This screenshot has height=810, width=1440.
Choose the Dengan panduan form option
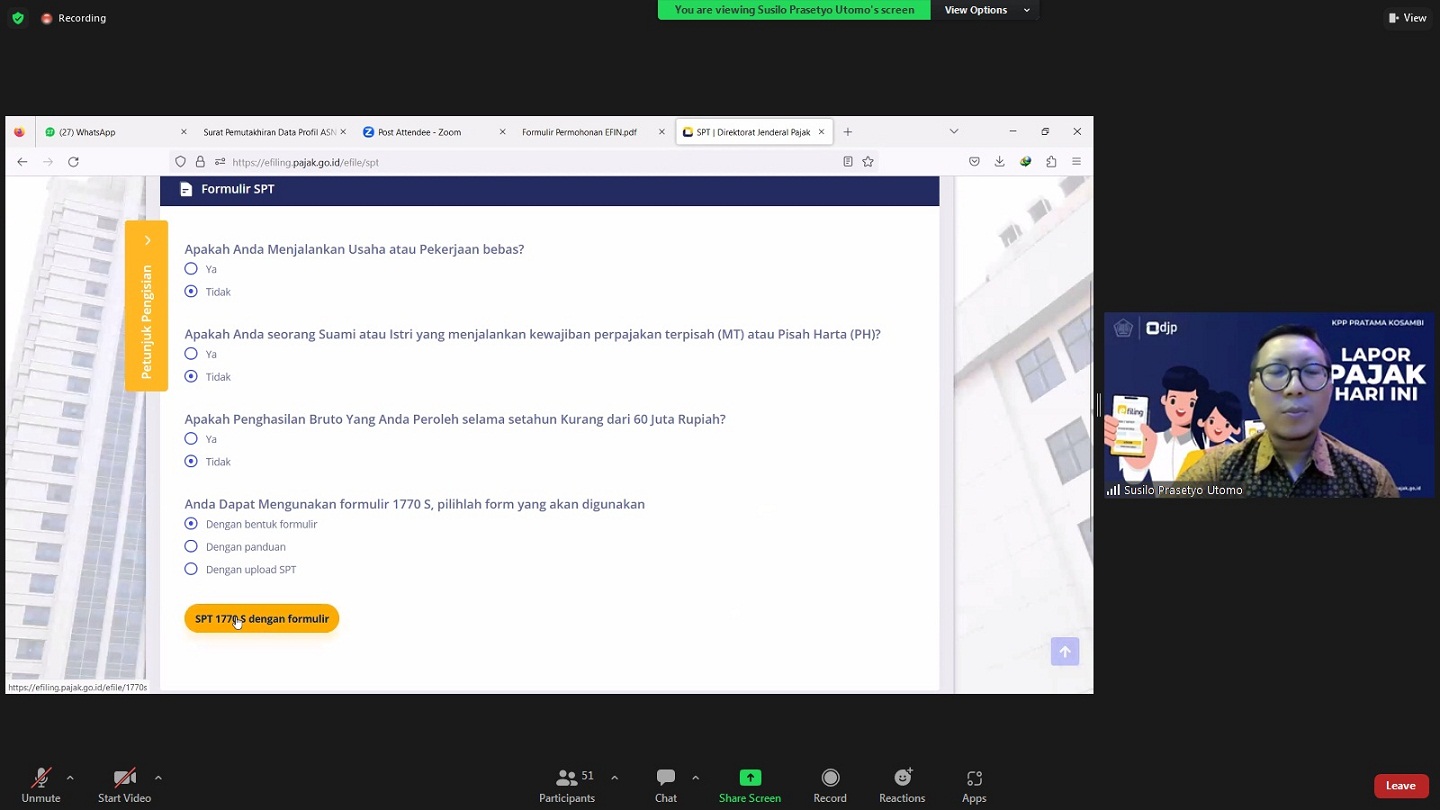pos(191,547)
